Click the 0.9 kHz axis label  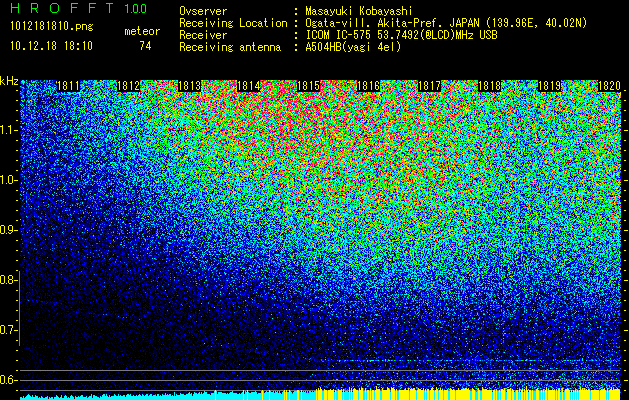8,230
